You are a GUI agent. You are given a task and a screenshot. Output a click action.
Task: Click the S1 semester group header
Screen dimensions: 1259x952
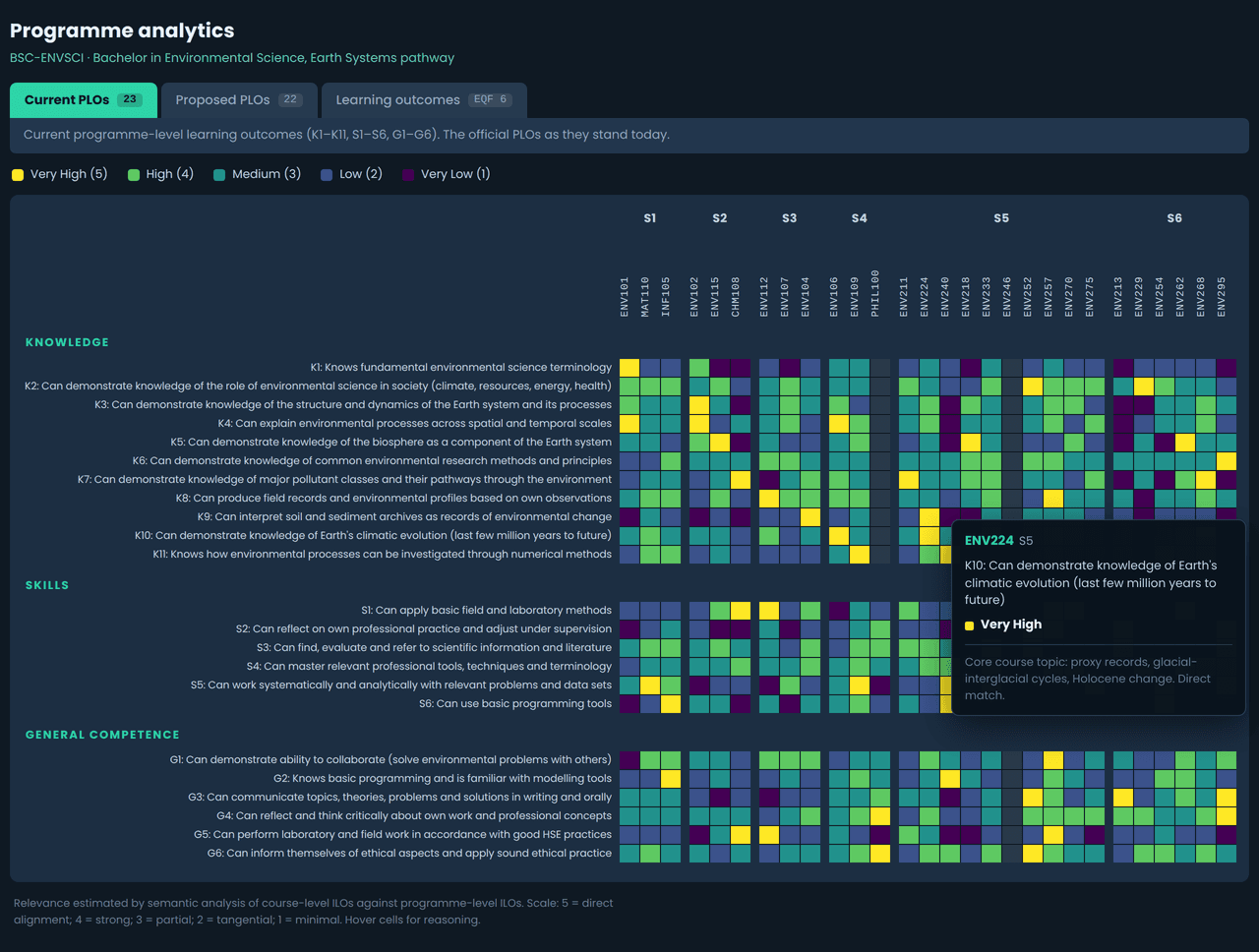tap(650, 218)
